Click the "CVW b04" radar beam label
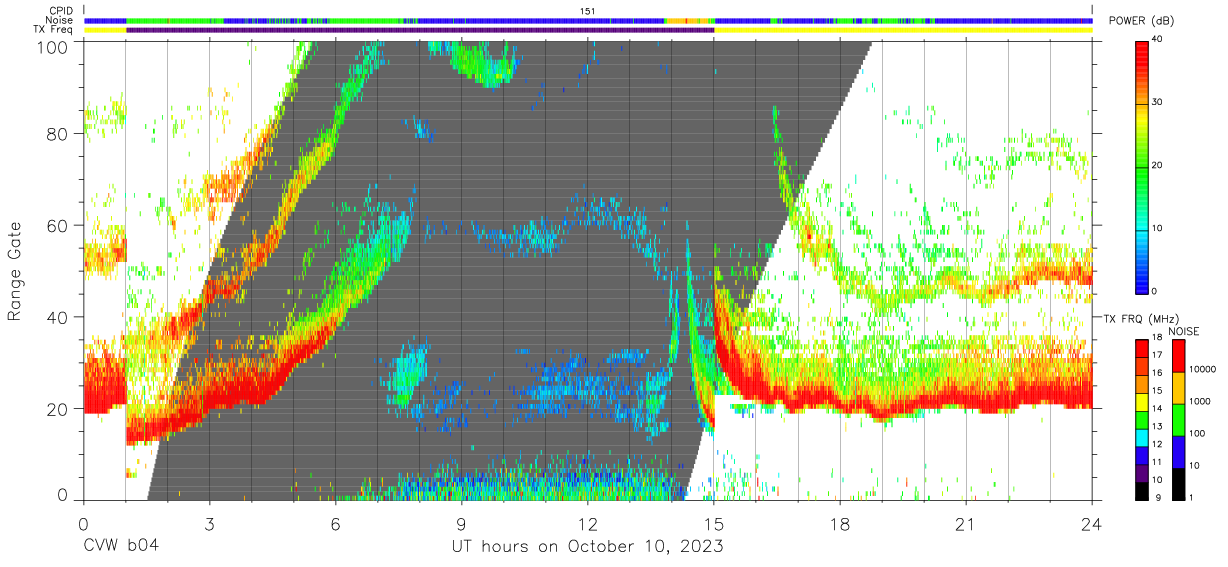1228x567 pixels. click(x=121, y=546)
